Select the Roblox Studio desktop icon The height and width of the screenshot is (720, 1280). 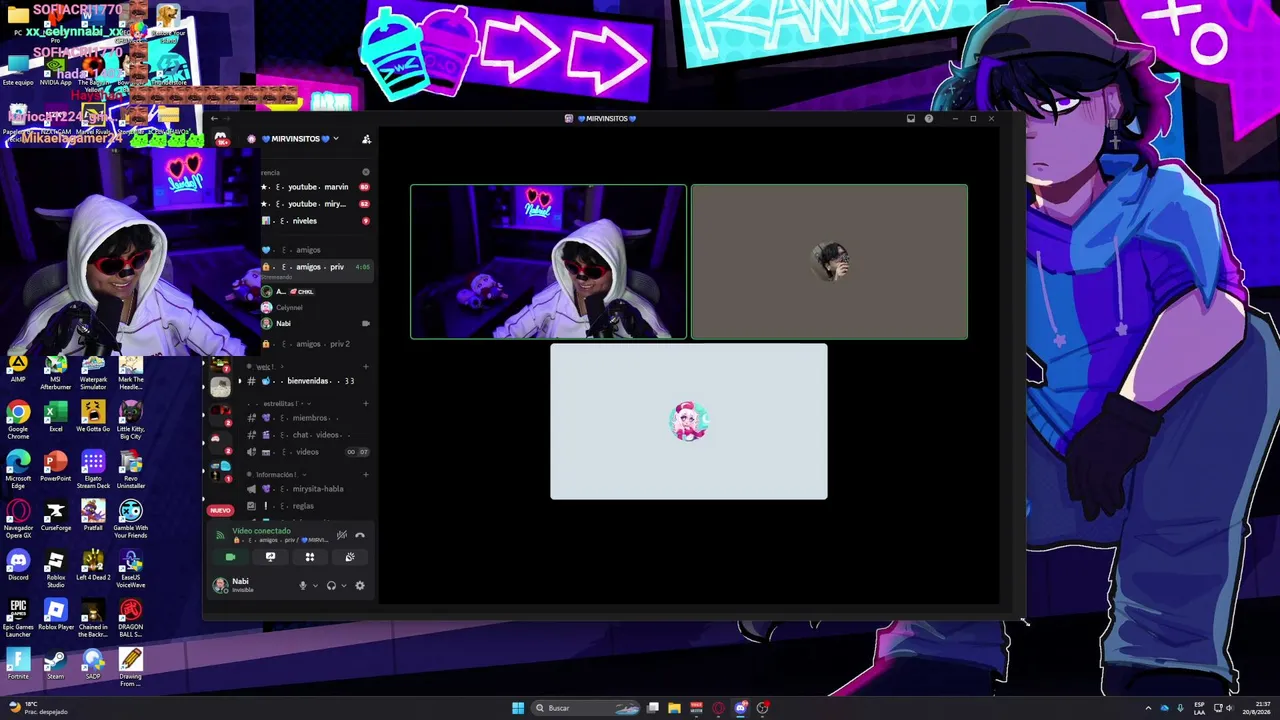coord(56,569)
